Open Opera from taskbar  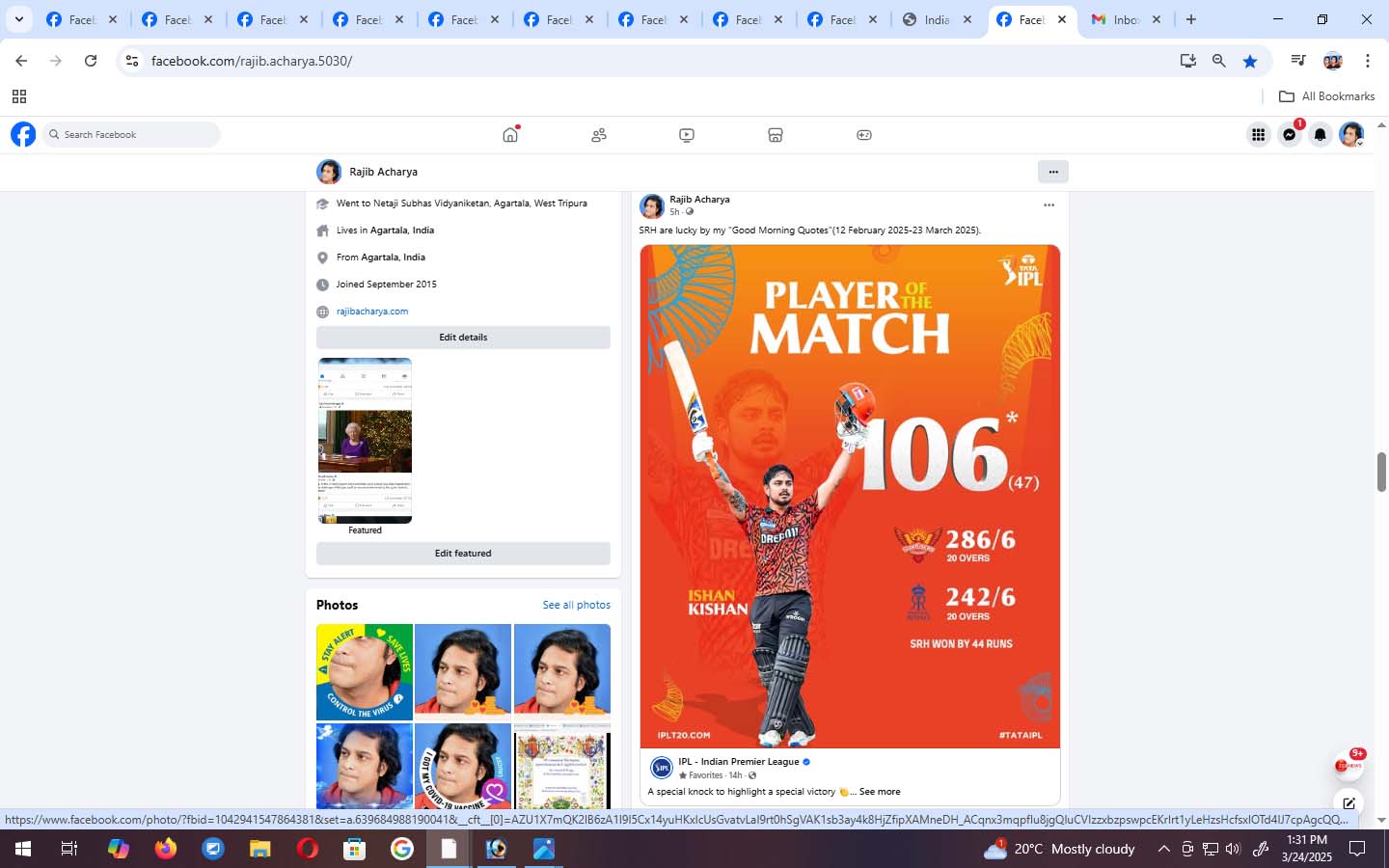coord(308,849)
